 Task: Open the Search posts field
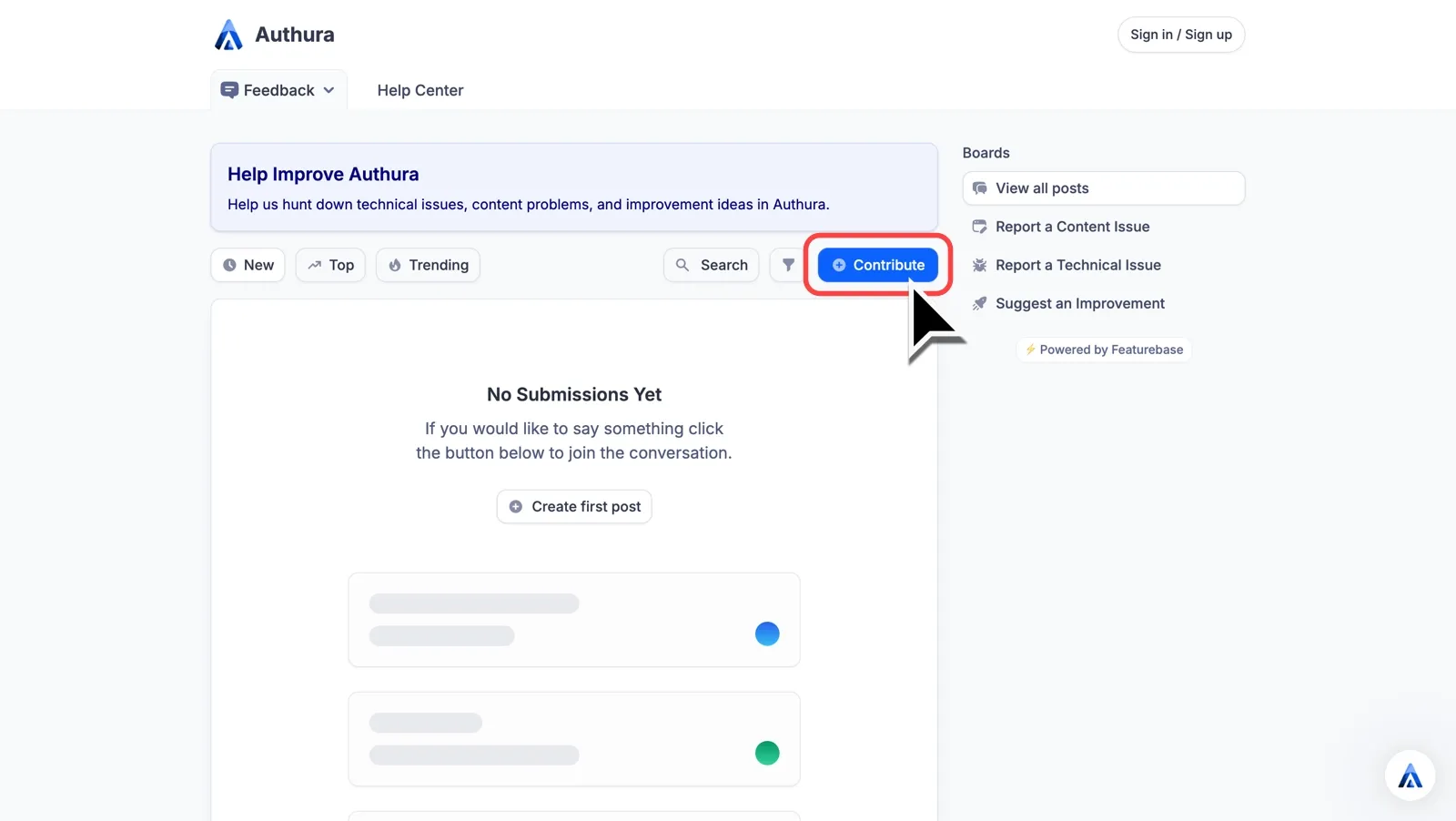point(712,265)
